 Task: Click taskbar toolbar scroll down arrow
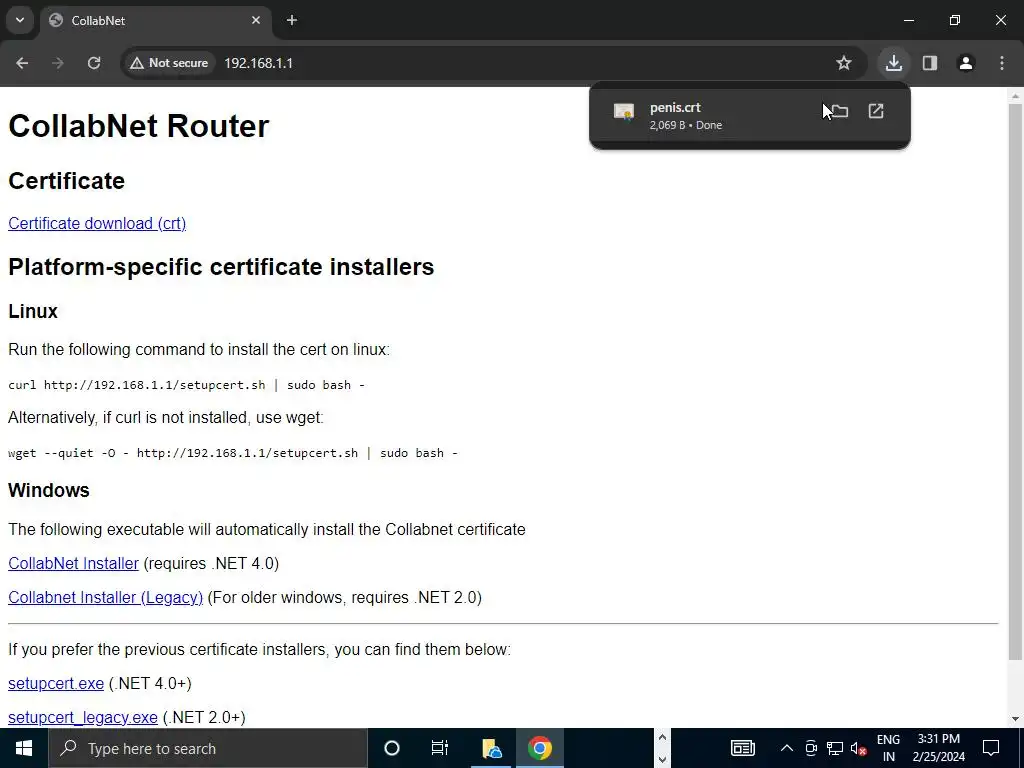(662, 759)
